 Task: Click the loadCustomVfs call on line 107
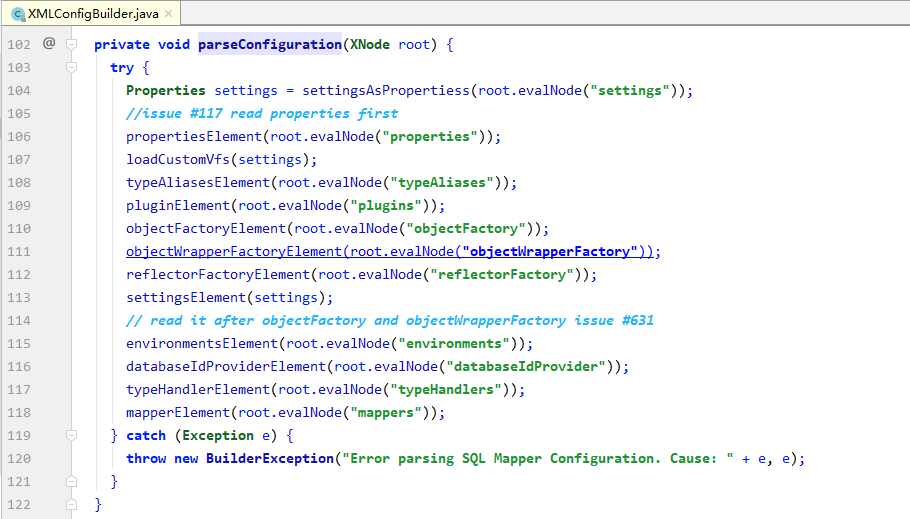tap(178, 160)
